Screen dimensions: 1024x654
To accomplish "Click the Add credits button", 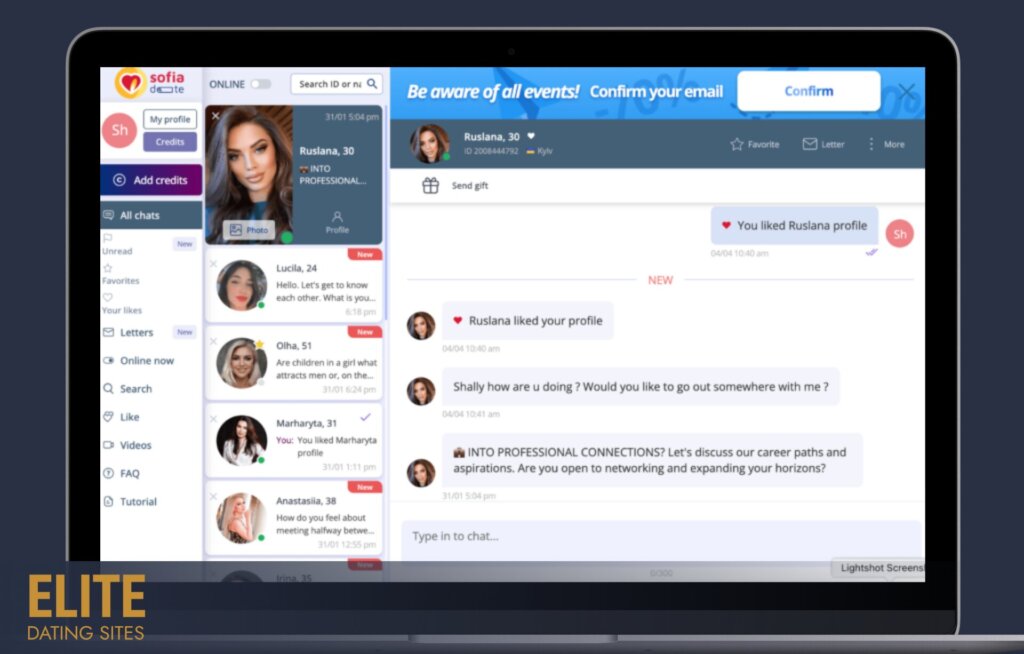I will point(151,180).
